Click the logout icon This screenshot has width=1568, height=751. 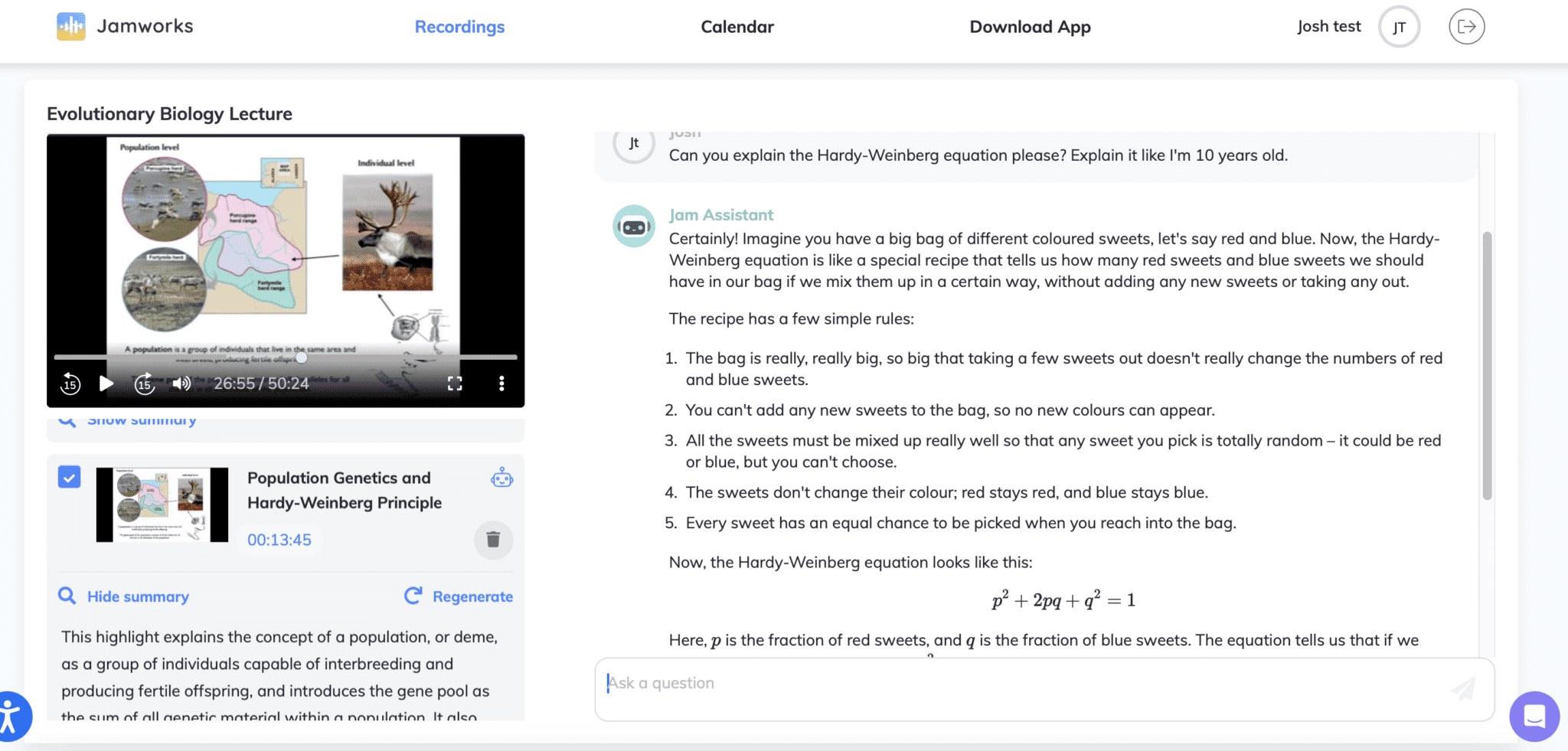(x=1466, y=27)
